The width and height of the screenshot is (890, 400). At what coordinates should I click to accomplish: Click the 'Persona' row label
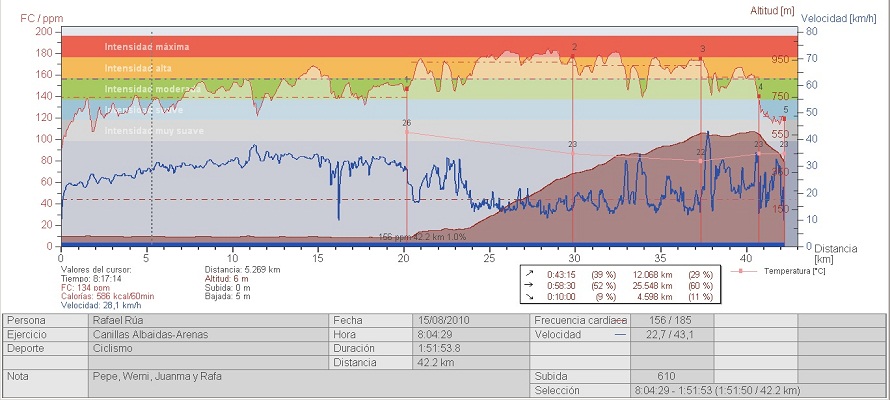(x=47, y=320)
